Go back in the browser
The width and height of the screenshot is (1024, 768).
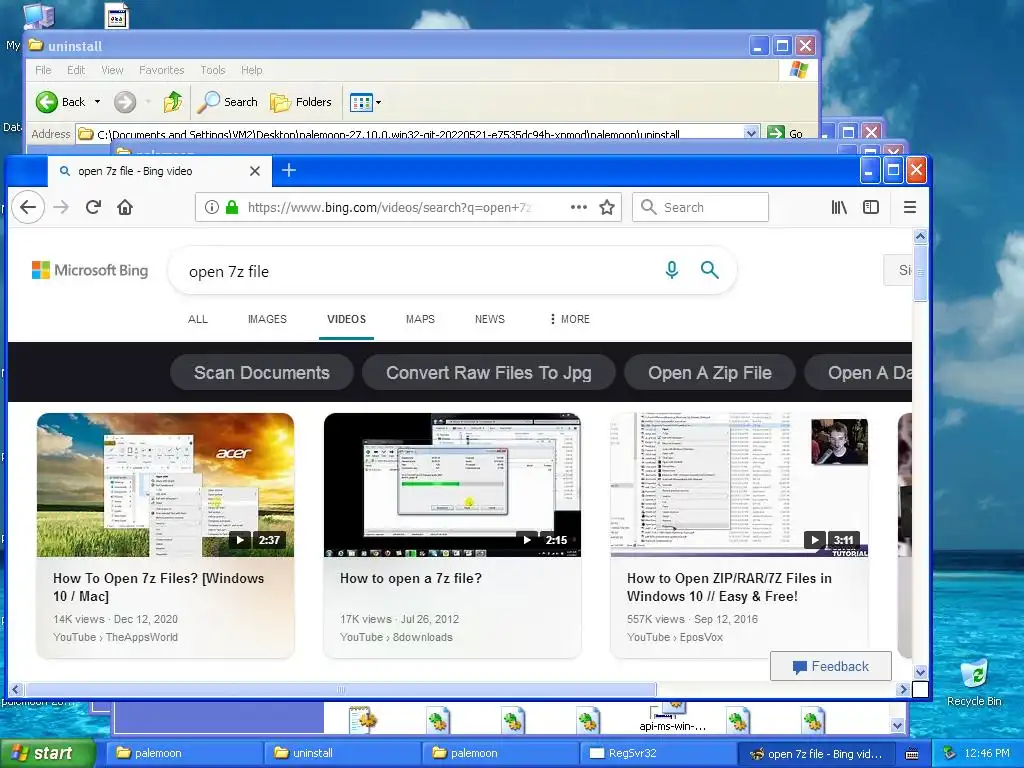(x=28, y=208)
